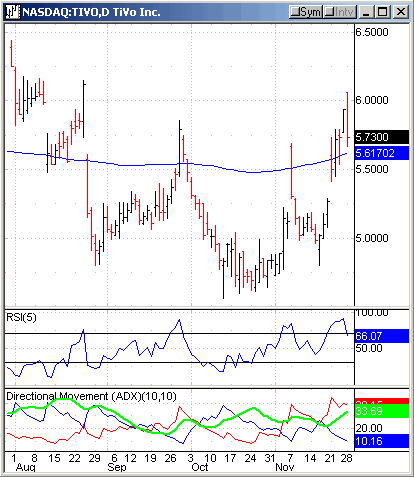Maximize the TIVO chart window
The image size is (414, 477).
click(x=383, y=12)
